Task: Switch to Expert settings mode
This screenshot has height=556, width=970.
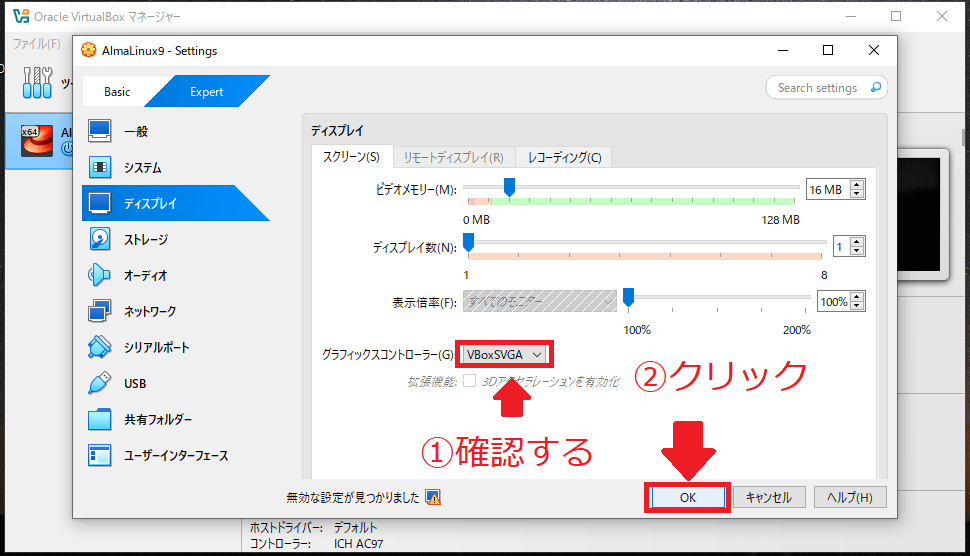Action: coord(207,92)
